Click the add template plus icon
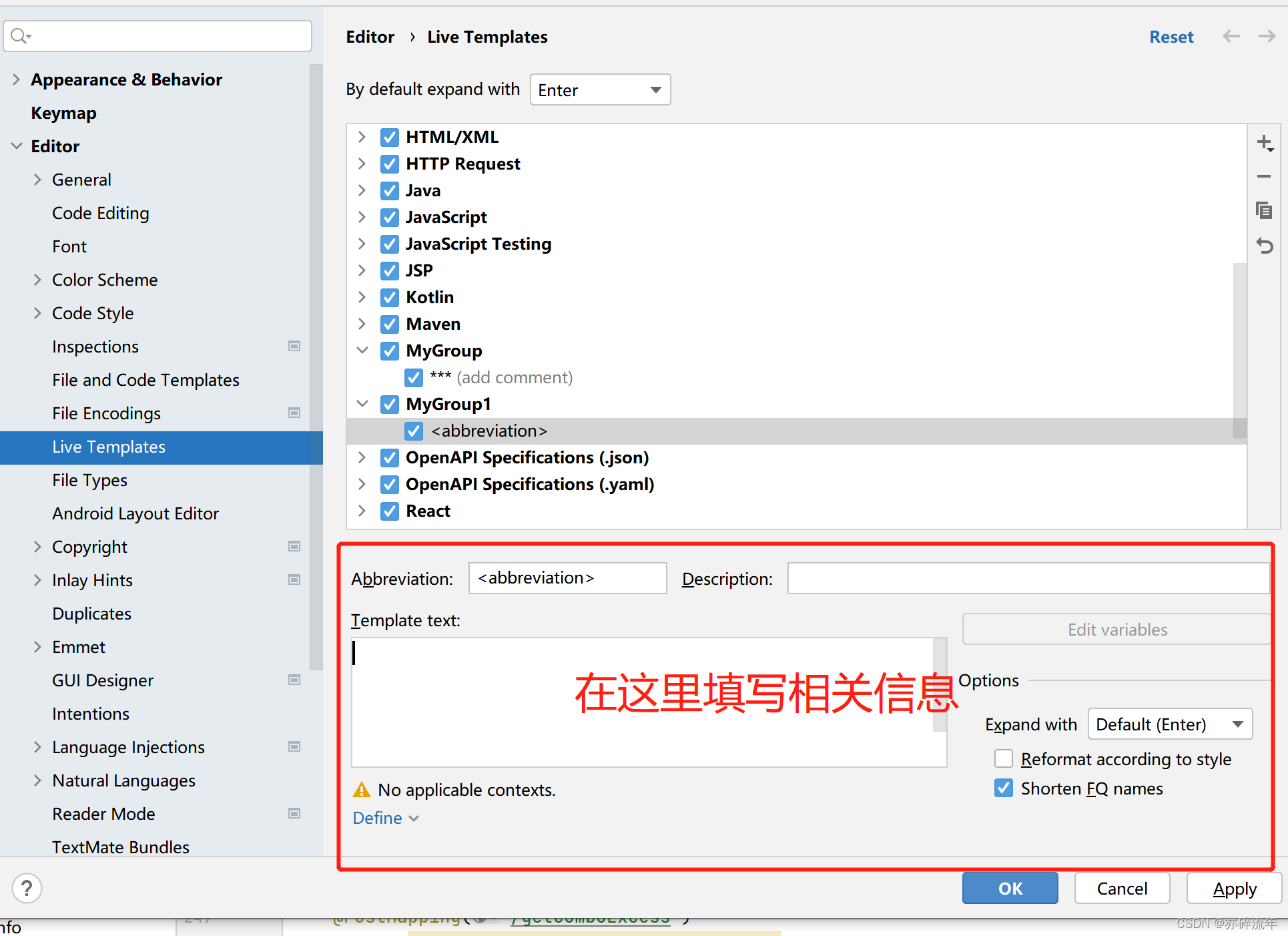1288x936 pixels. pos(1264,143)
